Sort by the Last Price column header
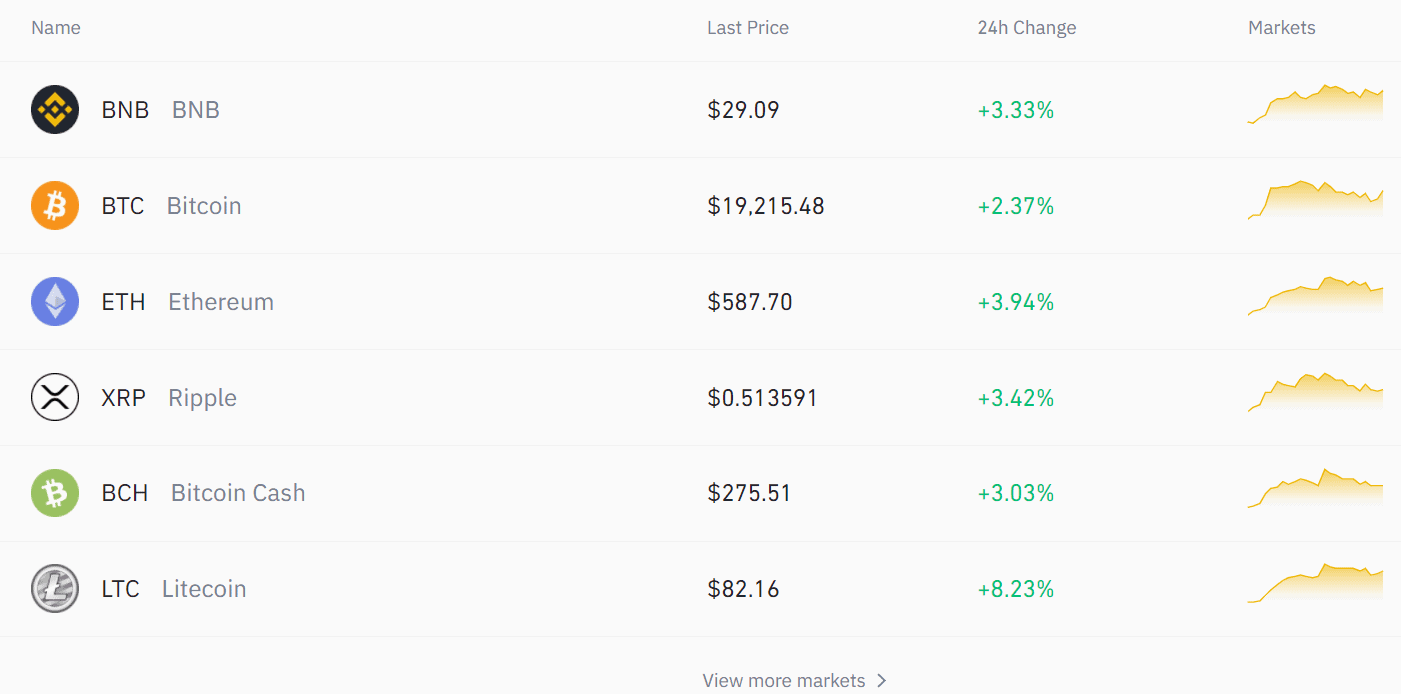Screen dimensions: 1401x694 point(748,28)
